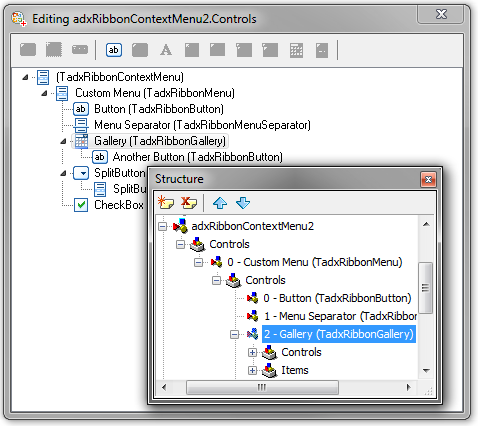Image resolution: width=478 pixels, height=426 pixels.
Task: Click the enabled 'ab' button icon in toolbar
Action: pos(114,50)
